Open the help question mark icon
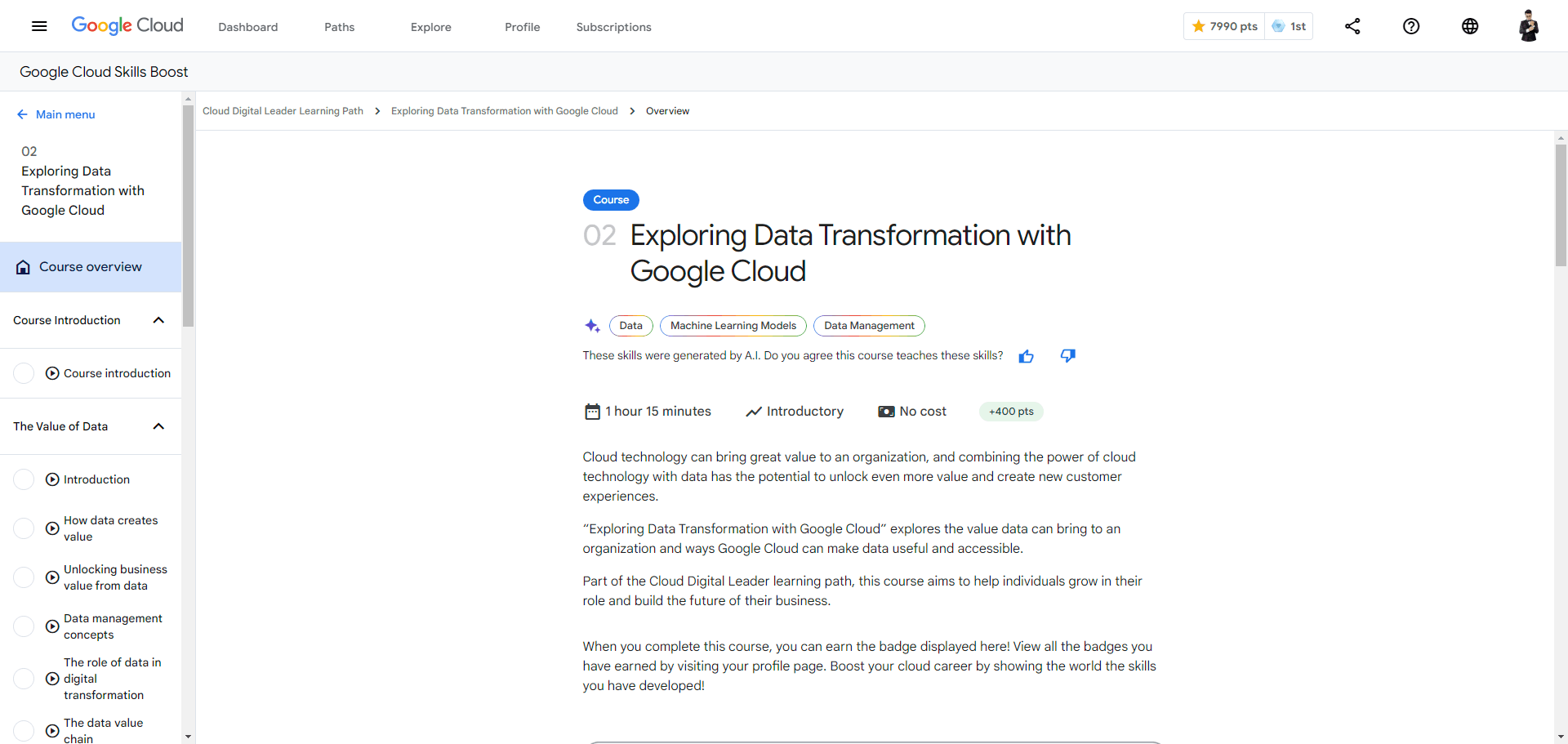This screenshot has width=1568, height=744. [x=1411, y=26]
